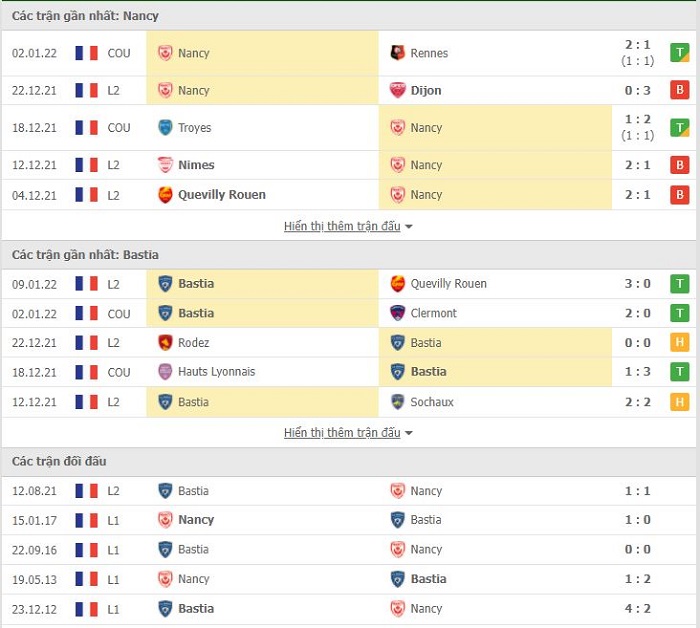
Task: Click the orange H badge for Rodez–Bastia
Action: click(x=679, y=342)
